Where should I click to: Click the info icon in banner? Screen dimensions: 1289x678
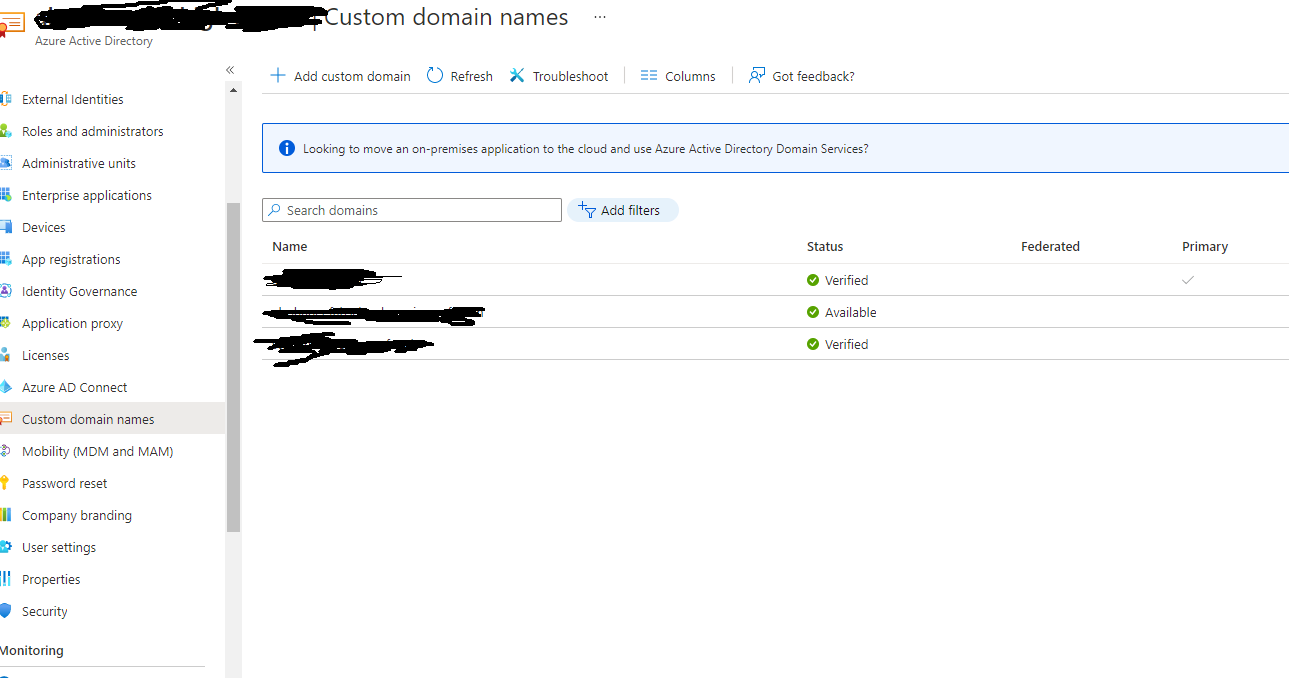point(287,148)
